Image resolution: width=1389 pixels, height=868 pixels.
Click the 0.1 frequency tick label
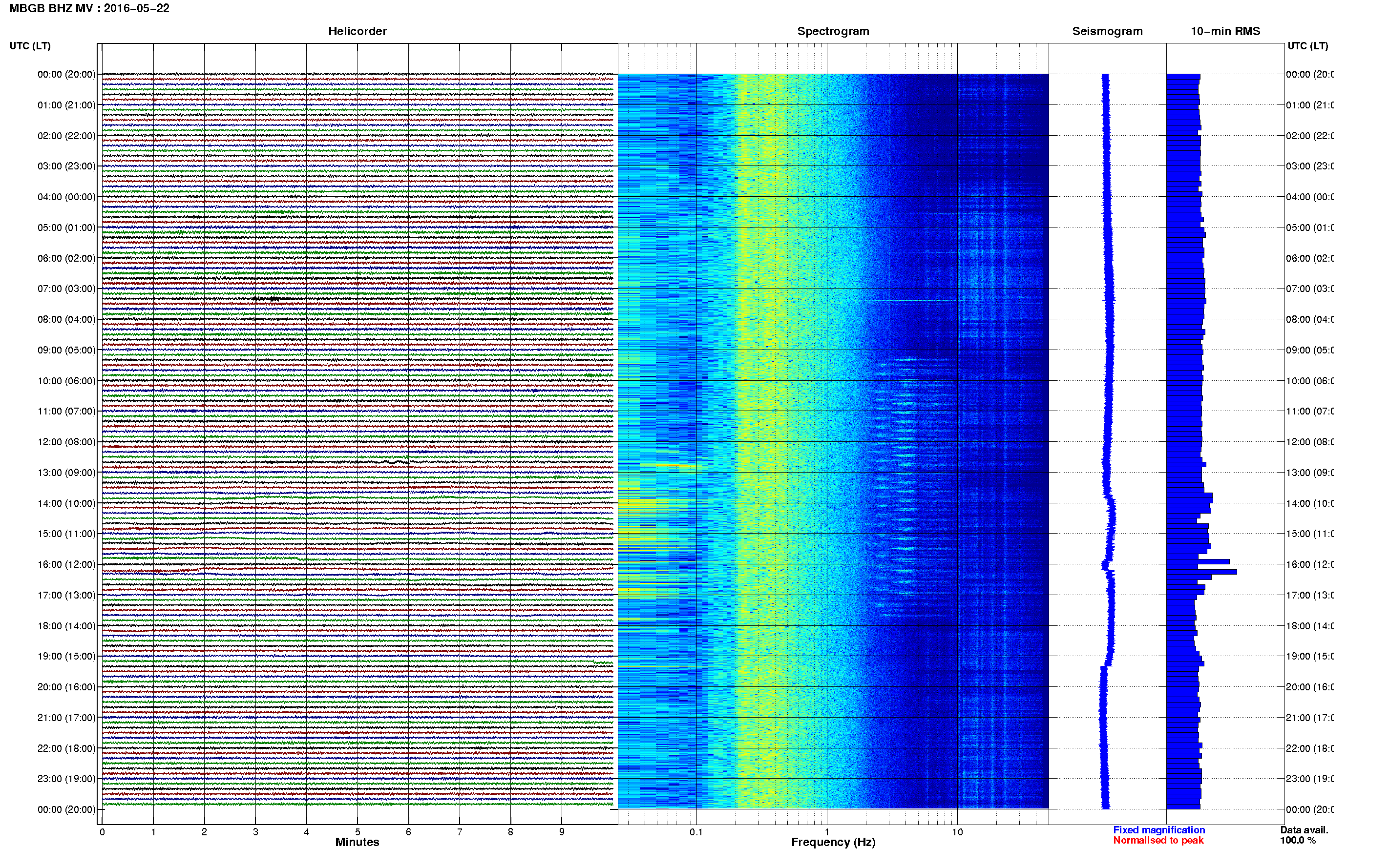coord(696,832)
